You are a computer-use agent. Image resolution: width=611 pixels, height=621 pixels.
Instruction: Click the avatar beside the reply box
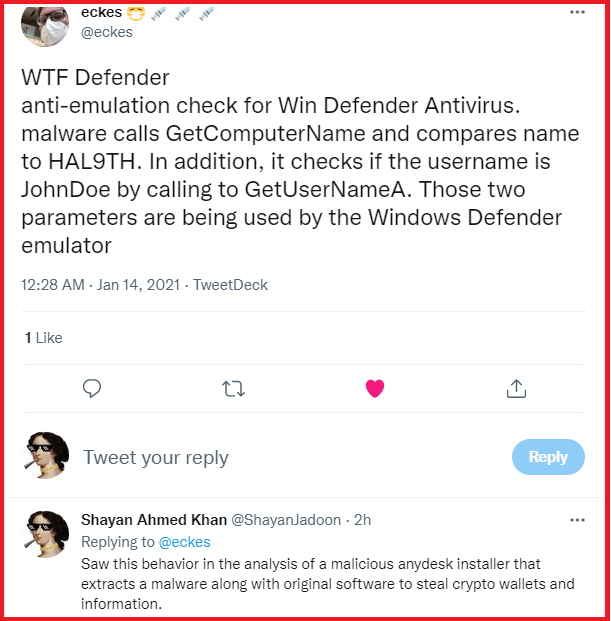click(45, 455)
